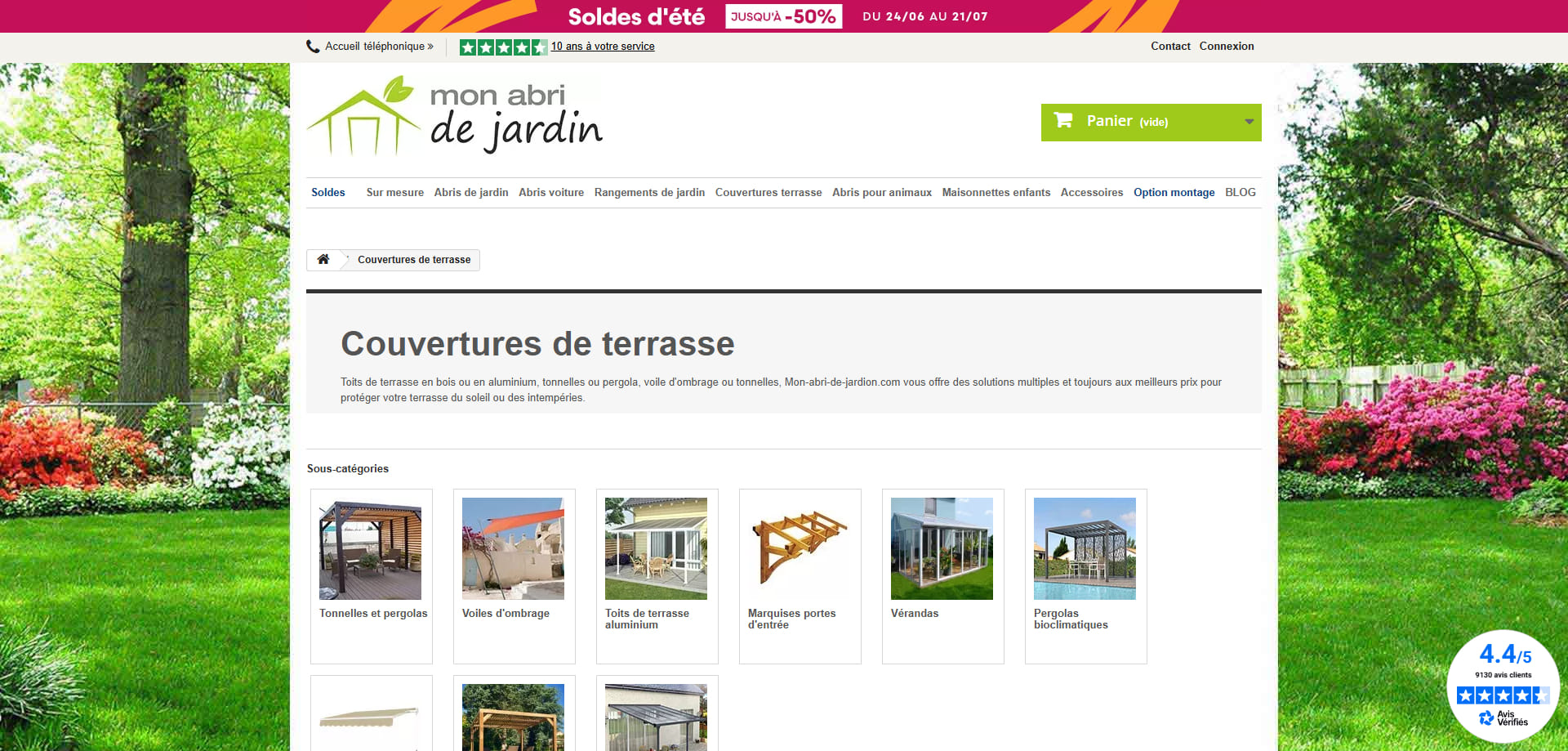Open the Panier (vide) cart button
The width and height of the screenshot is (1568, 751).
[x=1151, y=122]
